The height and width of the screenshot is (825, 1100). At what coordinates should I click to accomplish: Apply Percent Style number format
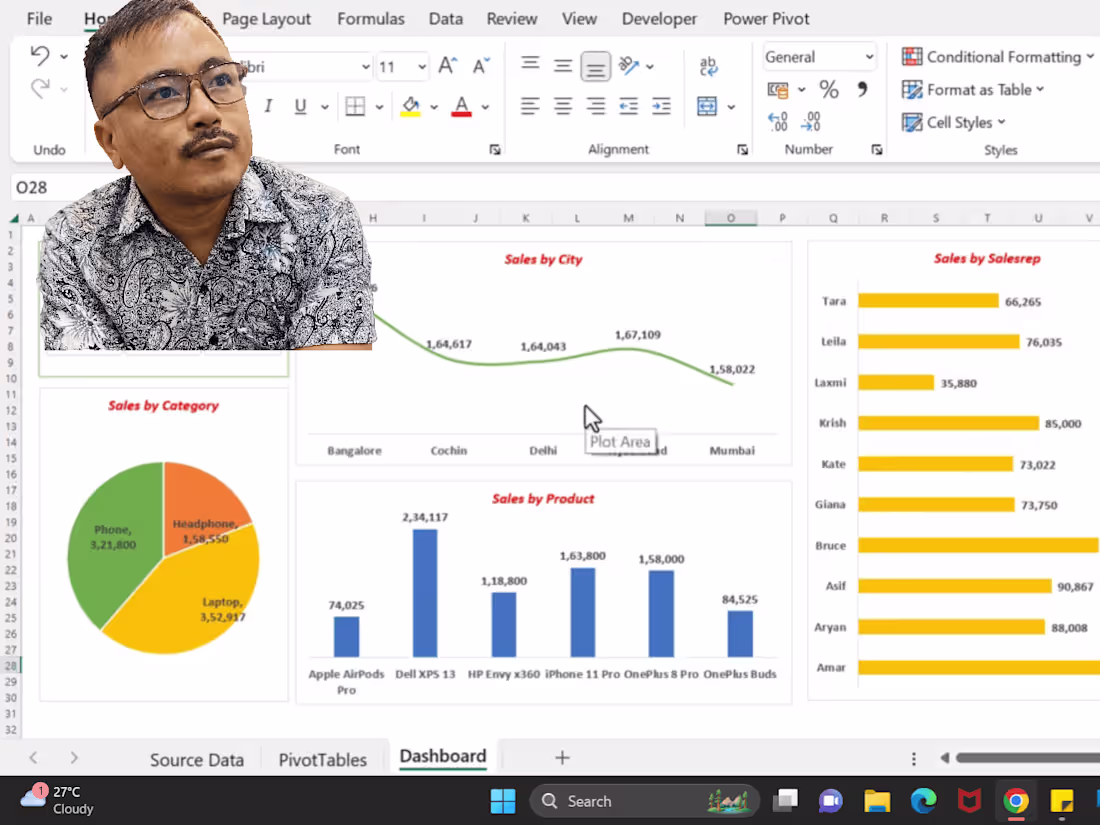point(828,90)
